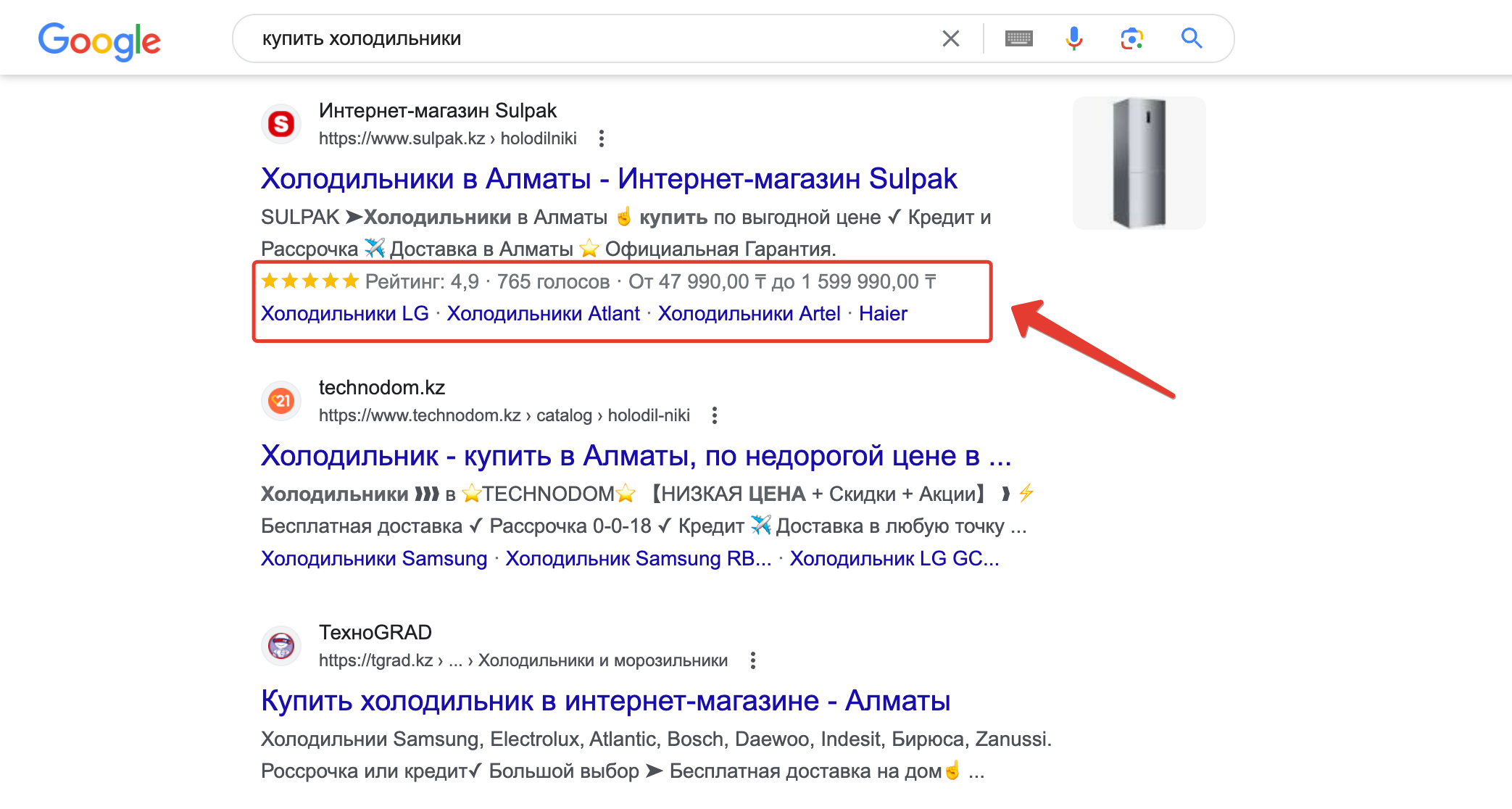Open more options for Sulpak result
1512x809 pixels.
(x=601, y=138)
